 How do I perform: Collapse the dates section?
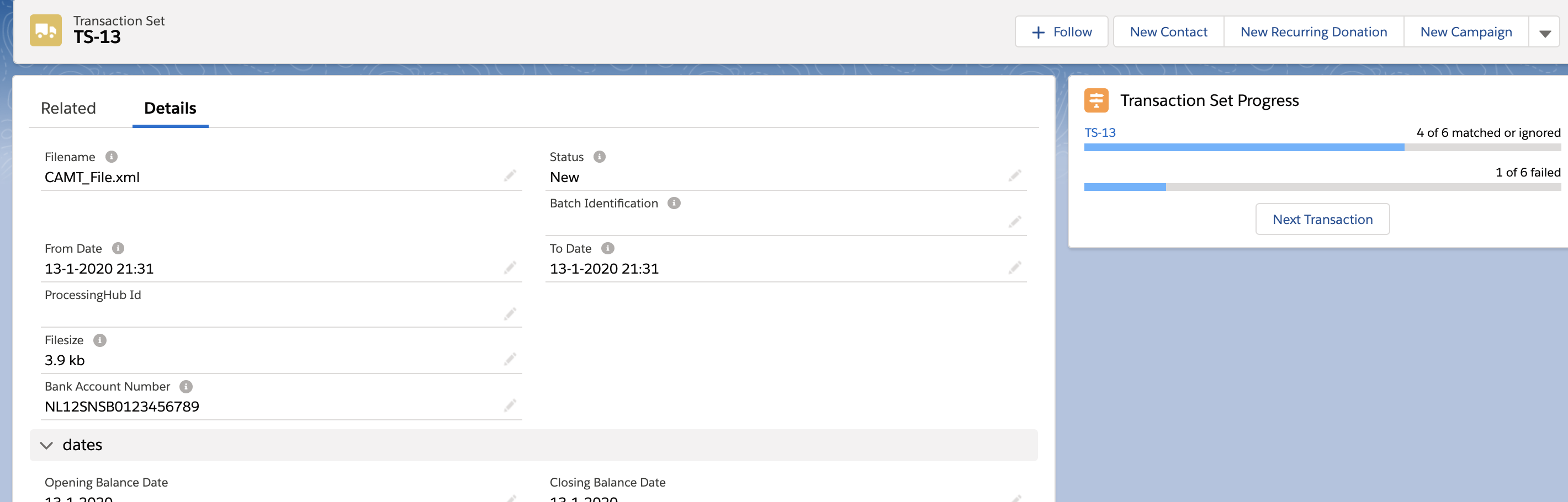[x=45, y=445]
